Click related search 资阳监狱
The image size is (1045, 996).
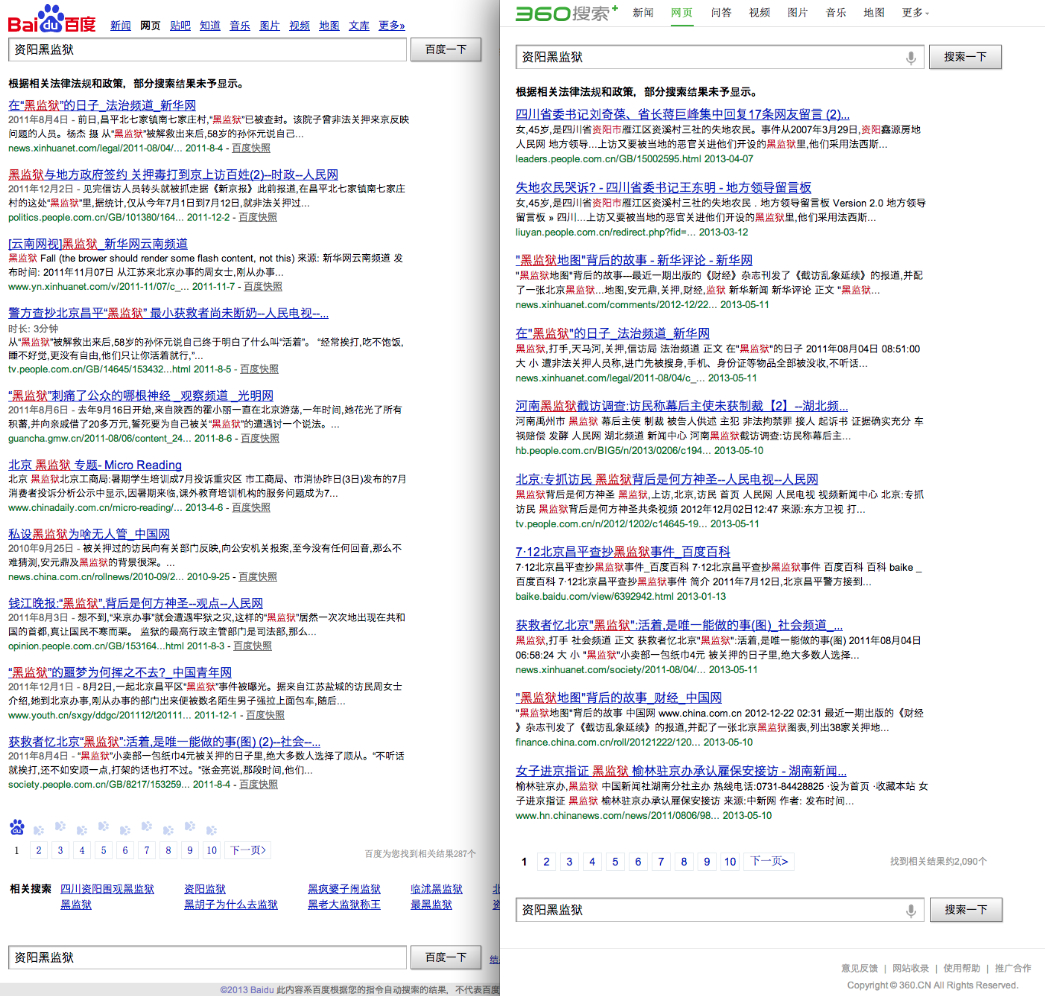point(205,889)
